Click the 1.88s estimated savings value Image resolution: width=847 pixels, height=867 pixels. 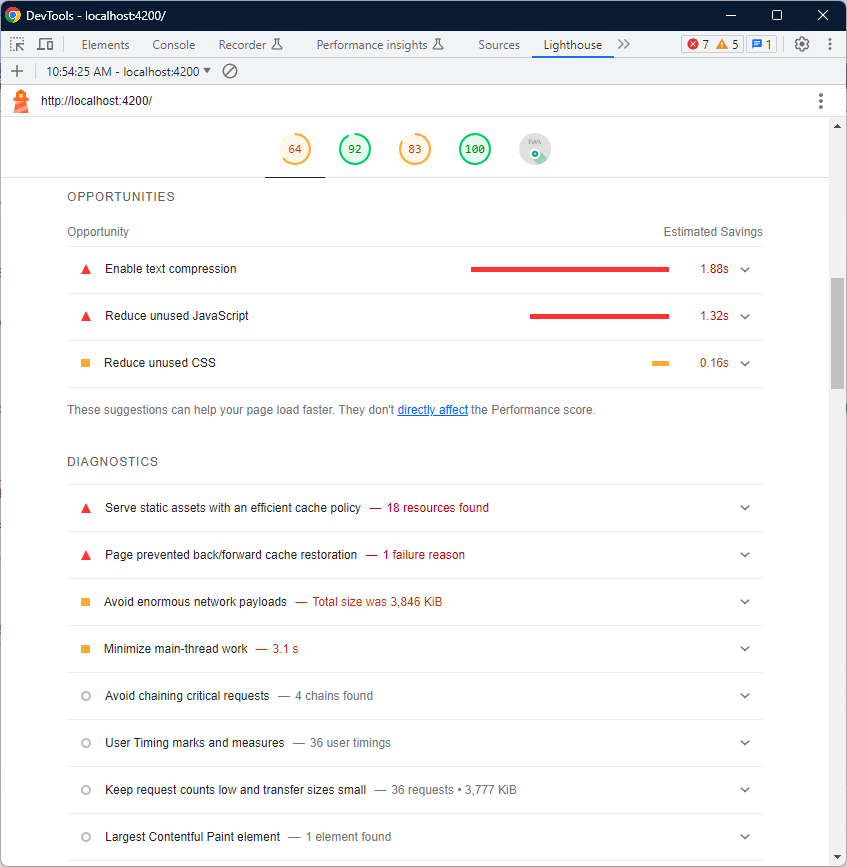[714, 269]
